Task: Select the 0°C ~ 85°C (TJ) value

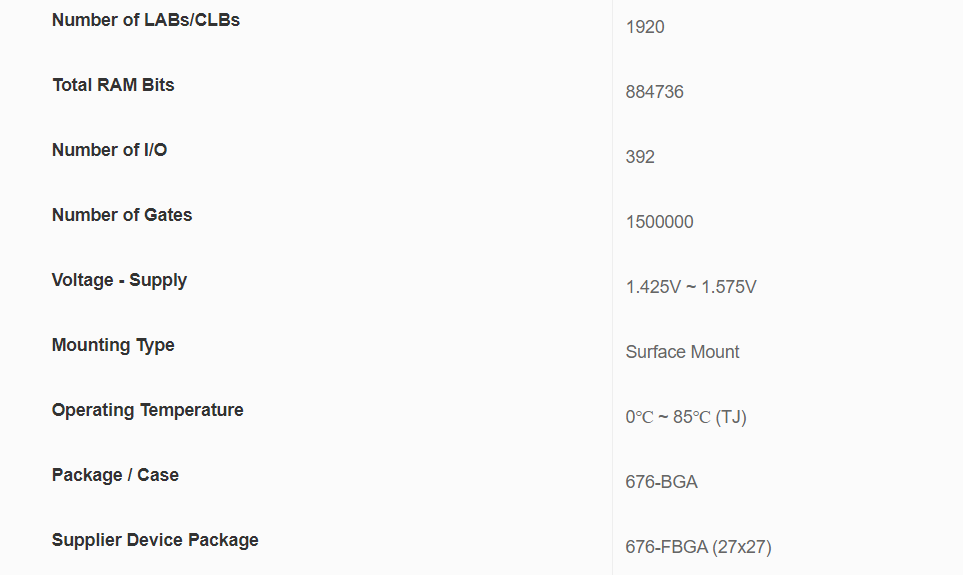Action: pos(686,417)
